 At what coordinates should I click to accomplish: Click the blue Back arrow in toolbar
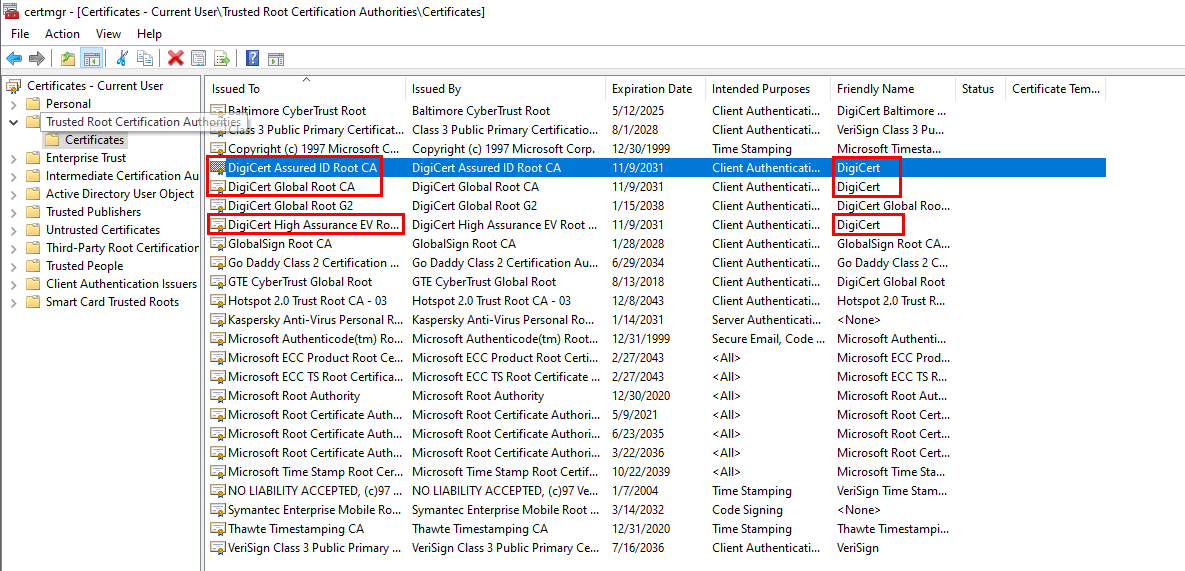[x=14, y=58]
